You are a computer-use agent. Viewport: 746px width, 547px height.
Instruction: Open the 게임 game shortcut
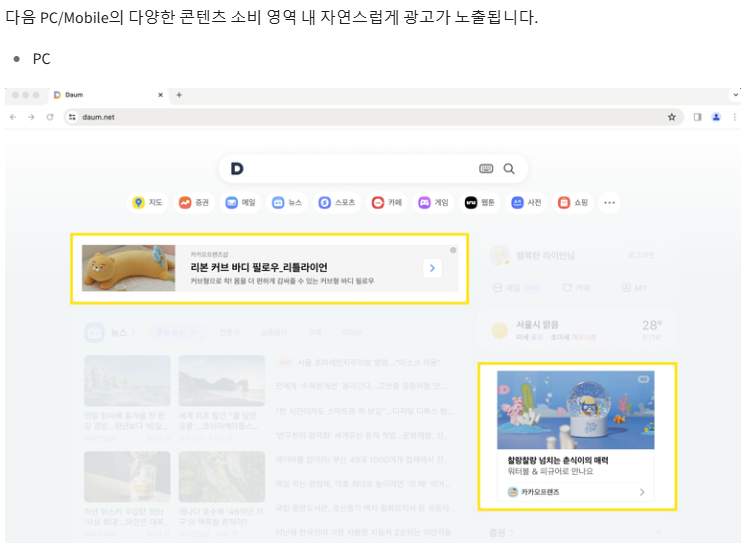click(x=433, y=203)
